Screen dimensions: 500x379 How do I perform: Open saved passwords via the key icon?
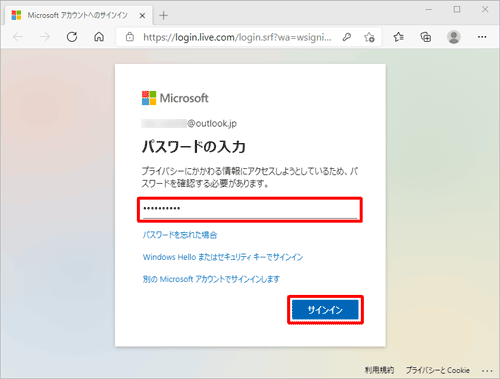347,37
